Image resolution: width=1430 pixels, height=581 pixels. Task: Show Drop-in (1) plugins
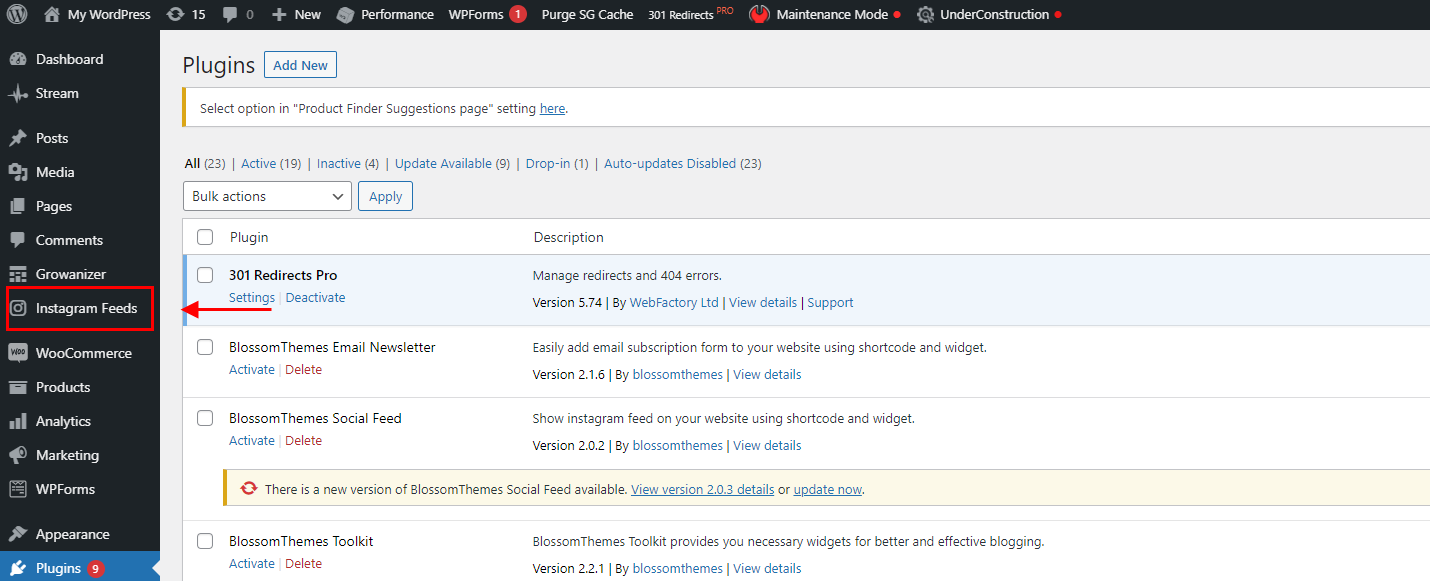pyautogui.click(x=557, y=163)
